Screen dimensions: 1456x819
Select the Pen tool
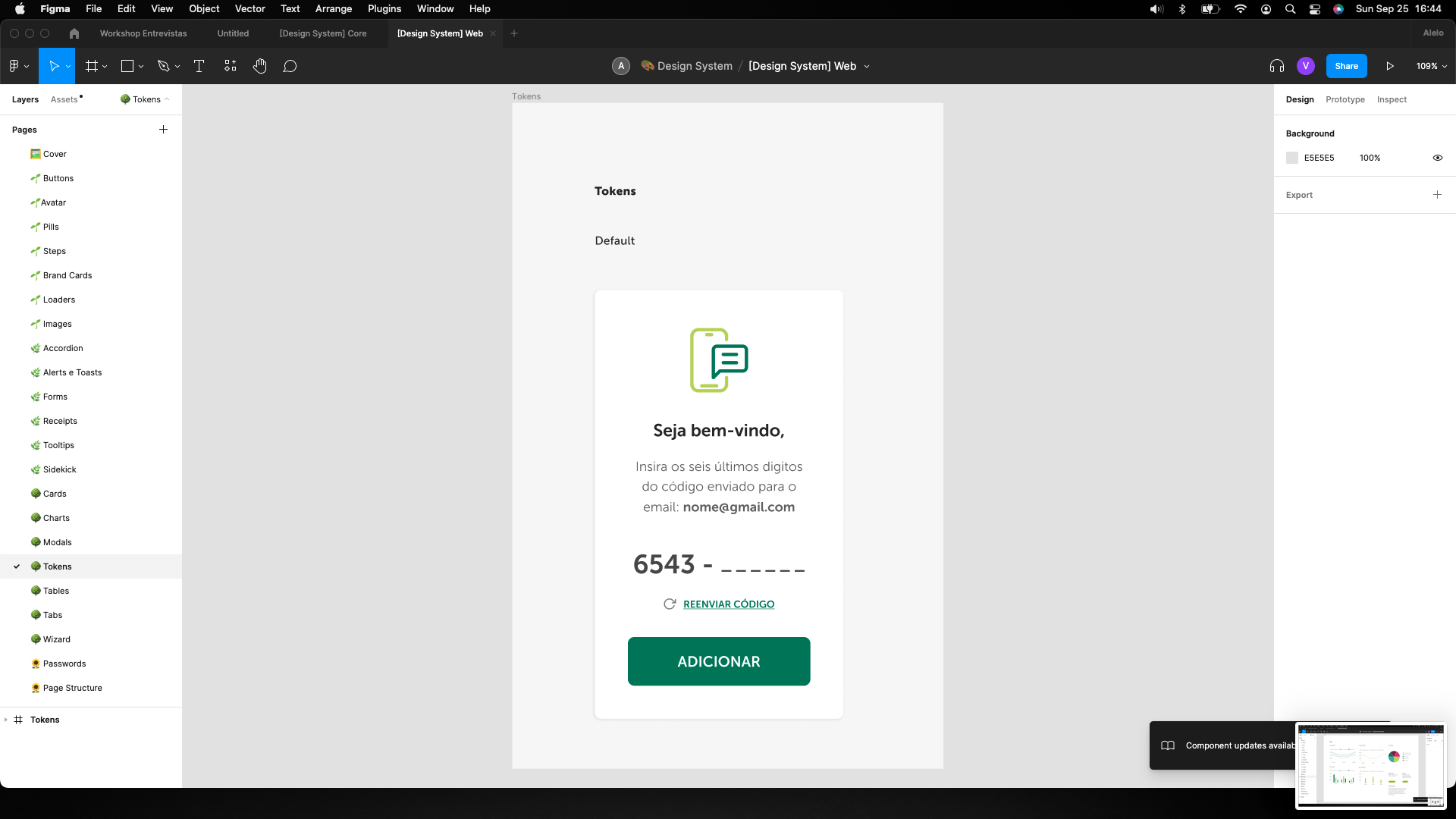click(x=163, y=66)
